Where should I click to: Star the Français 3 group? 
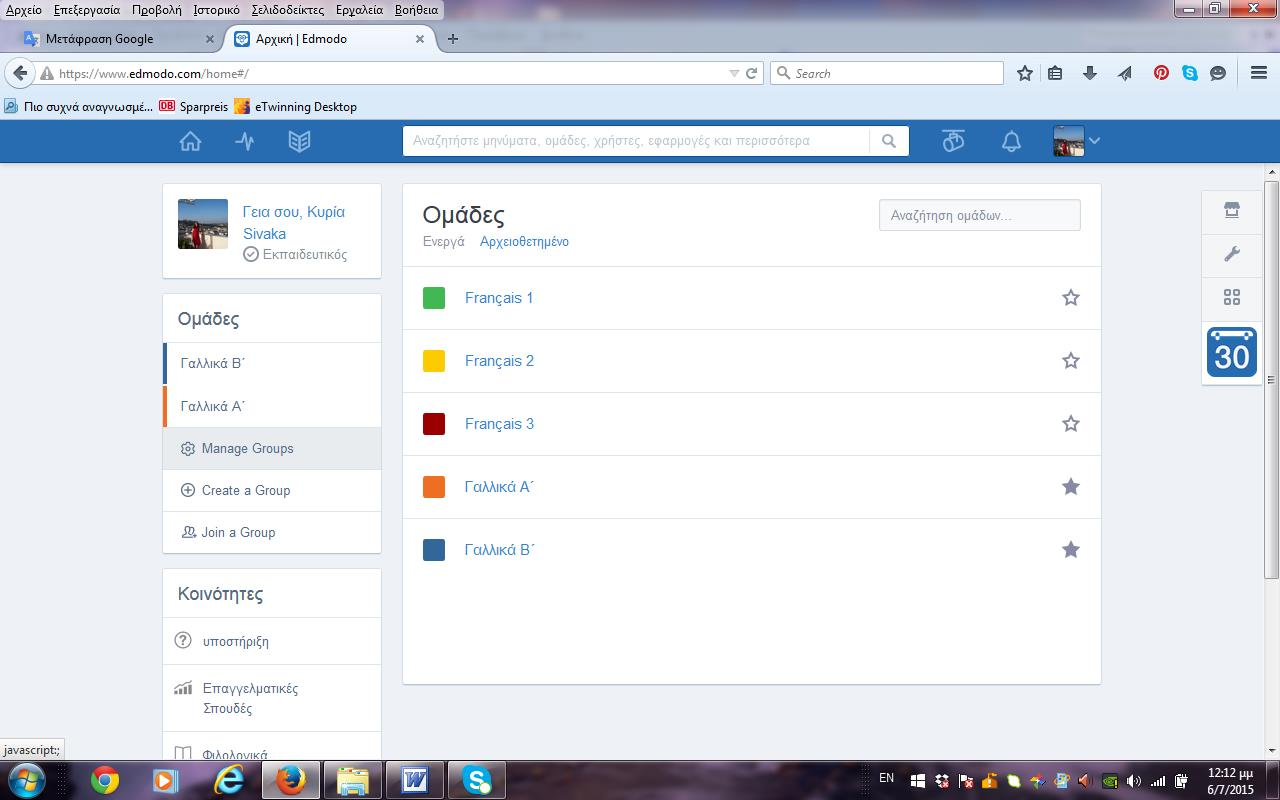(1071, 424)
